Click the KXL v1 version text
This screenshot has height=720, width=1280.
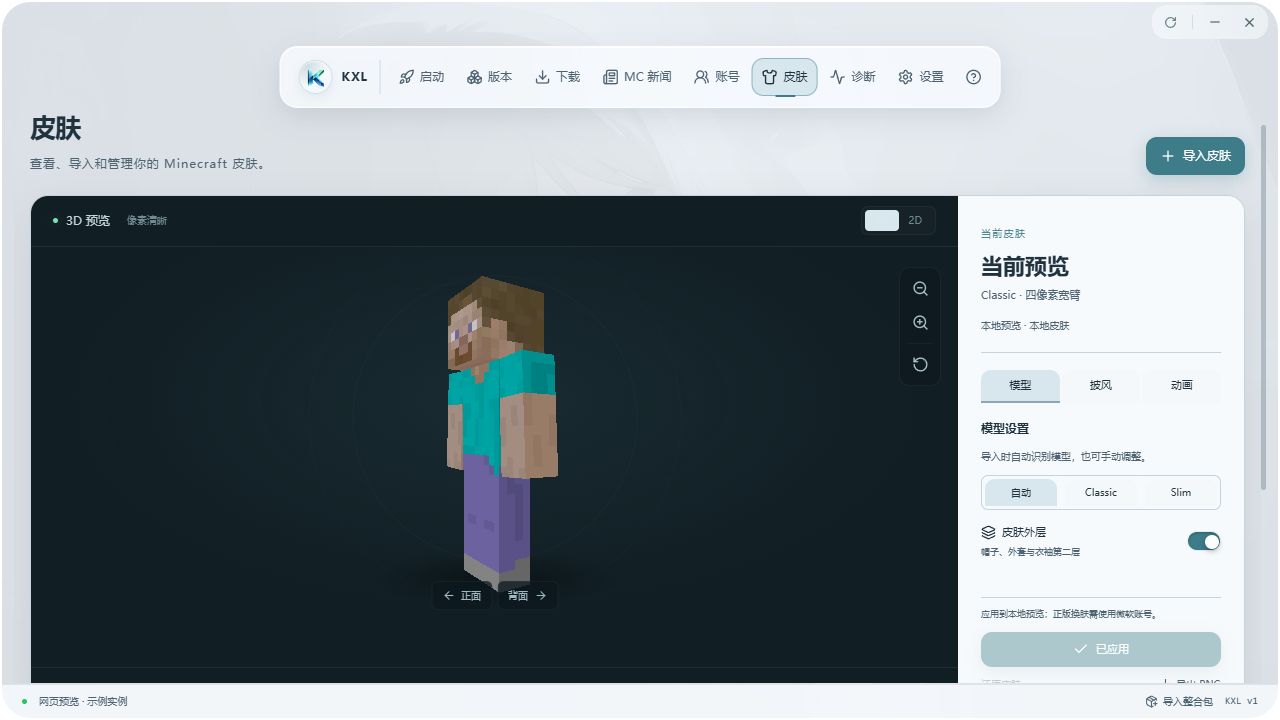click(1241, 701)
